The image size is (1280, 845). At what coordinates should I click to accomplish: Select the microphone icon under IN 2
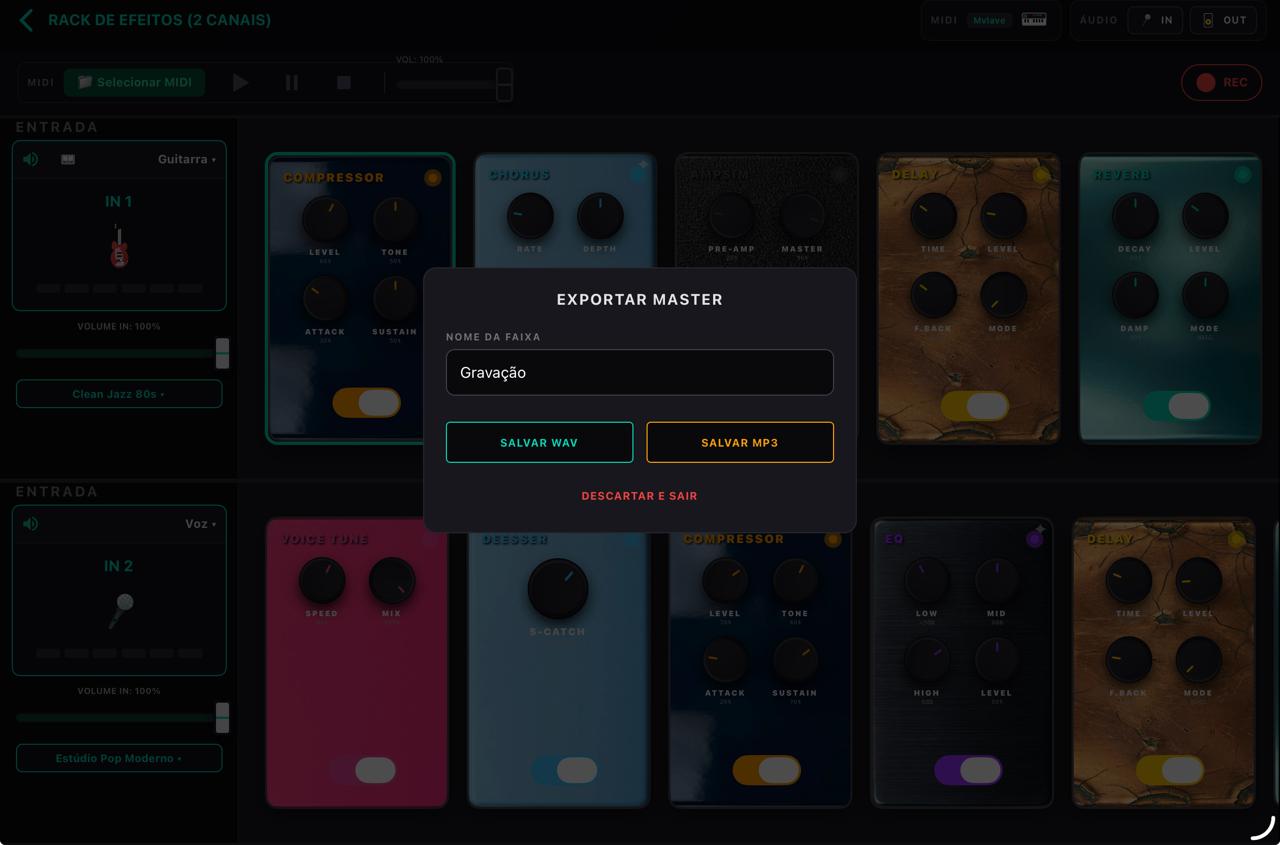[121, 611]
